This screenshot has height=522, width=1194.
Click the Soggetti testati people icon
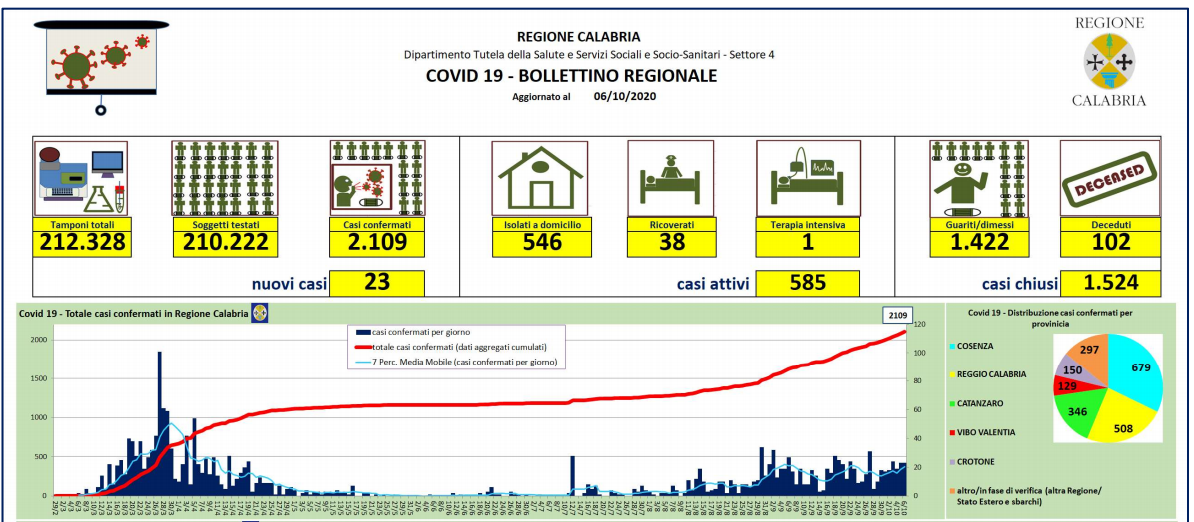(x=225, y=179)
